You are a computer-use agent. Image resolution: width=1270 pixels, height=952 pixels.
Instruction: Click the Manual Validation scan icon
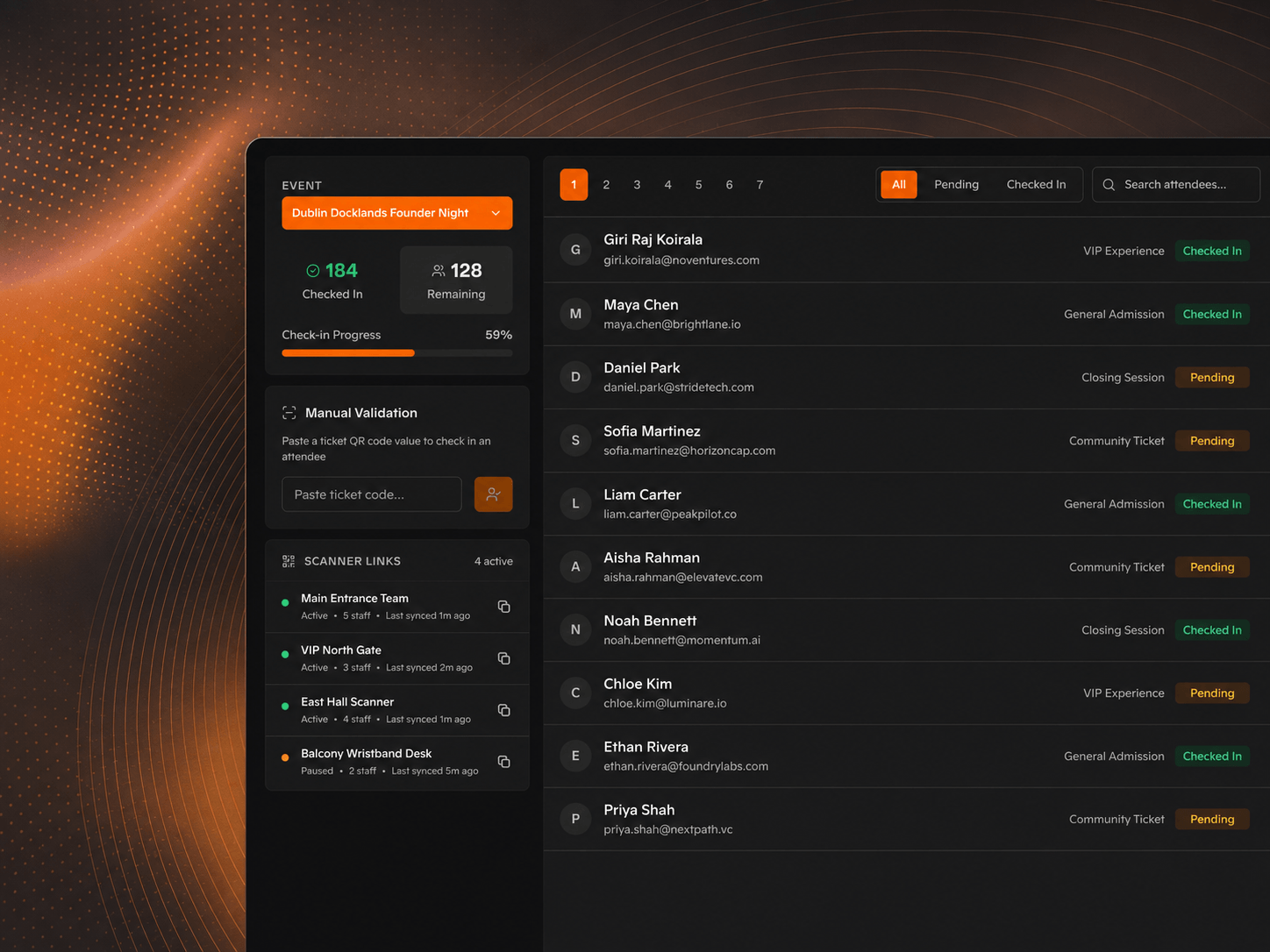pyautogui.click(x=289, y=413)
